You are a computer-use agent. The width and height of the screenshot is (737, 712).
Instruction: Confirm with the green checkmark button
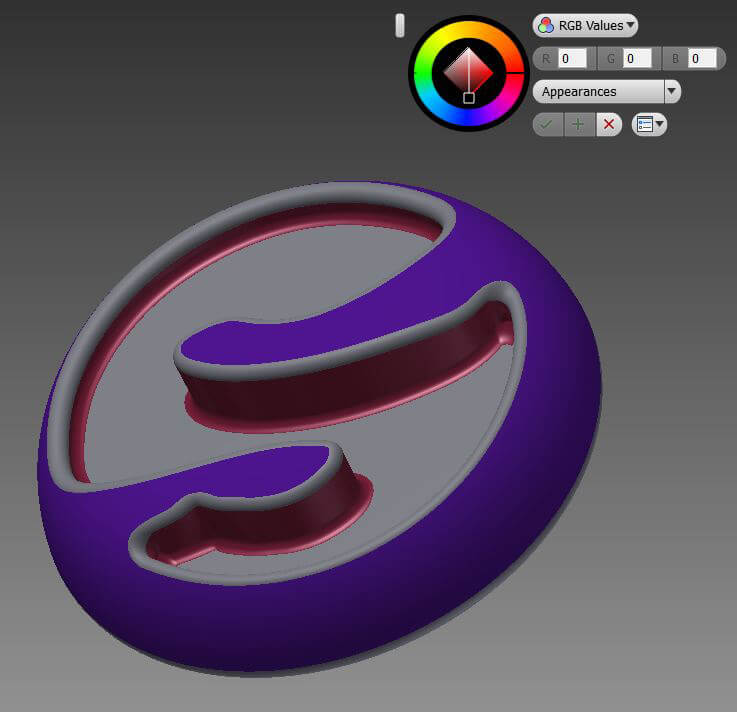pyautogui.click(x=548, y=125)
